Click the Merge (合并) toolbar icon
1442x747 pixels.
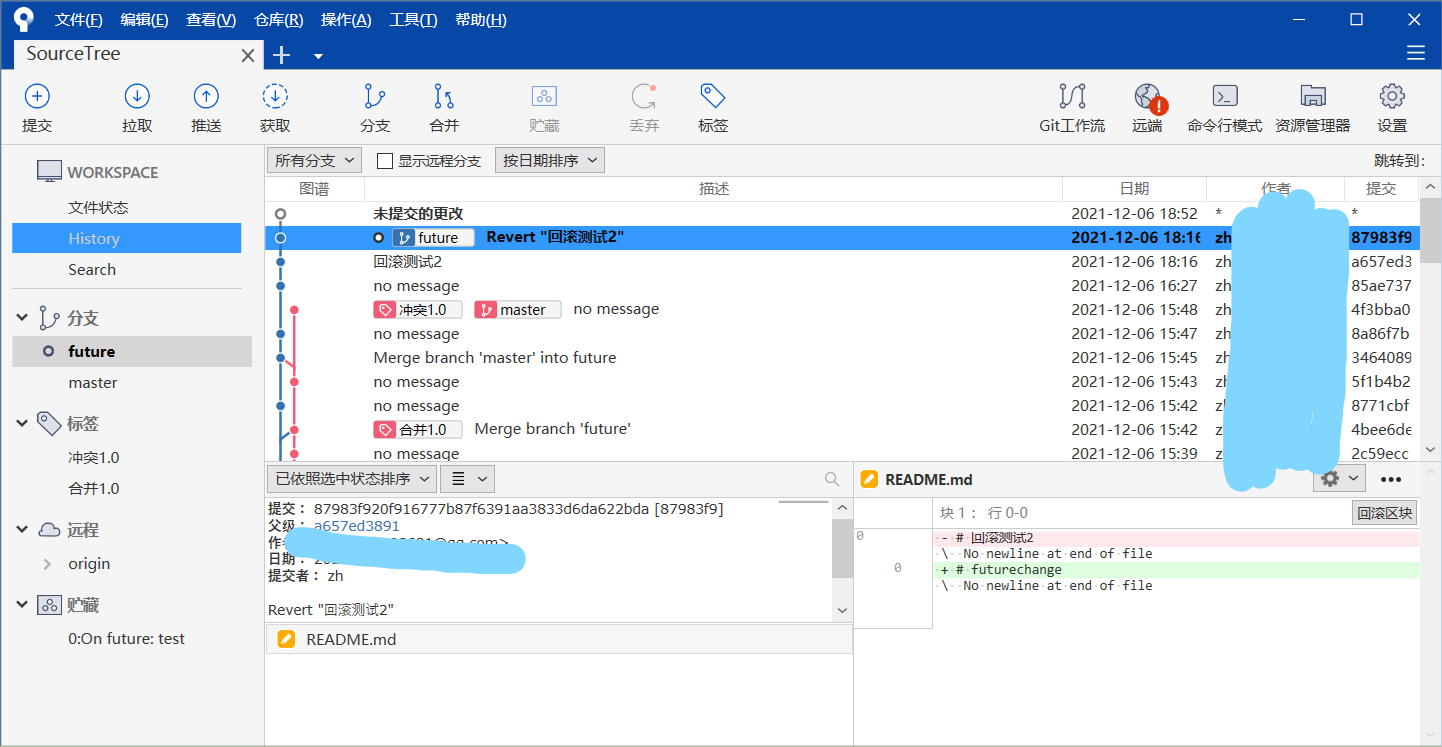[x=444, y=96]
